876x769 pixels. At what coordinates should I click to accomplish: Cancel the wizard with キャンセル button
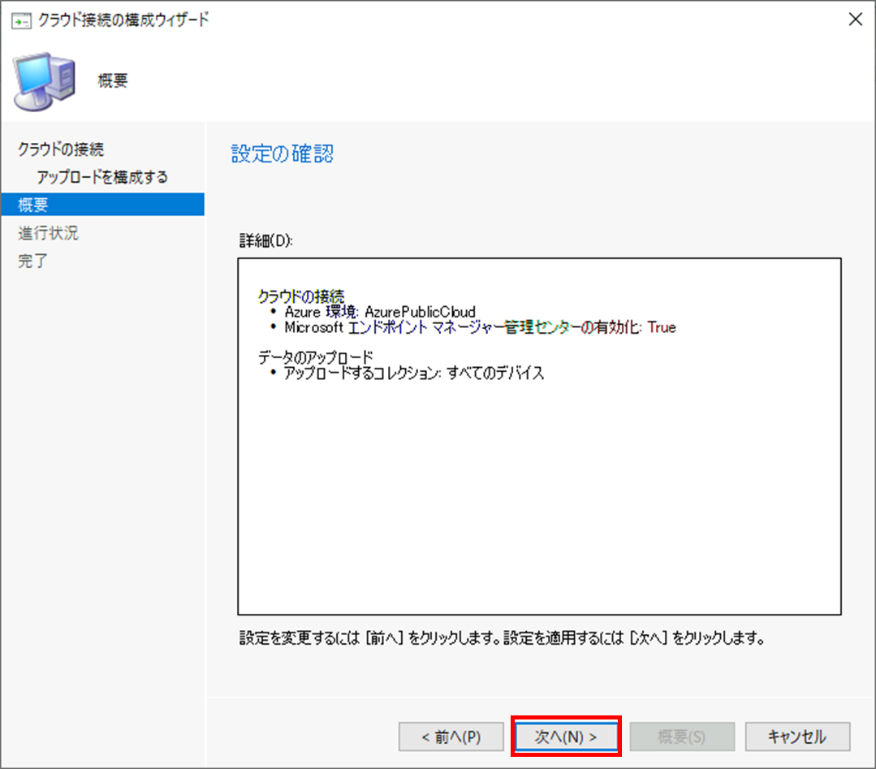click(x=797, y=737)
